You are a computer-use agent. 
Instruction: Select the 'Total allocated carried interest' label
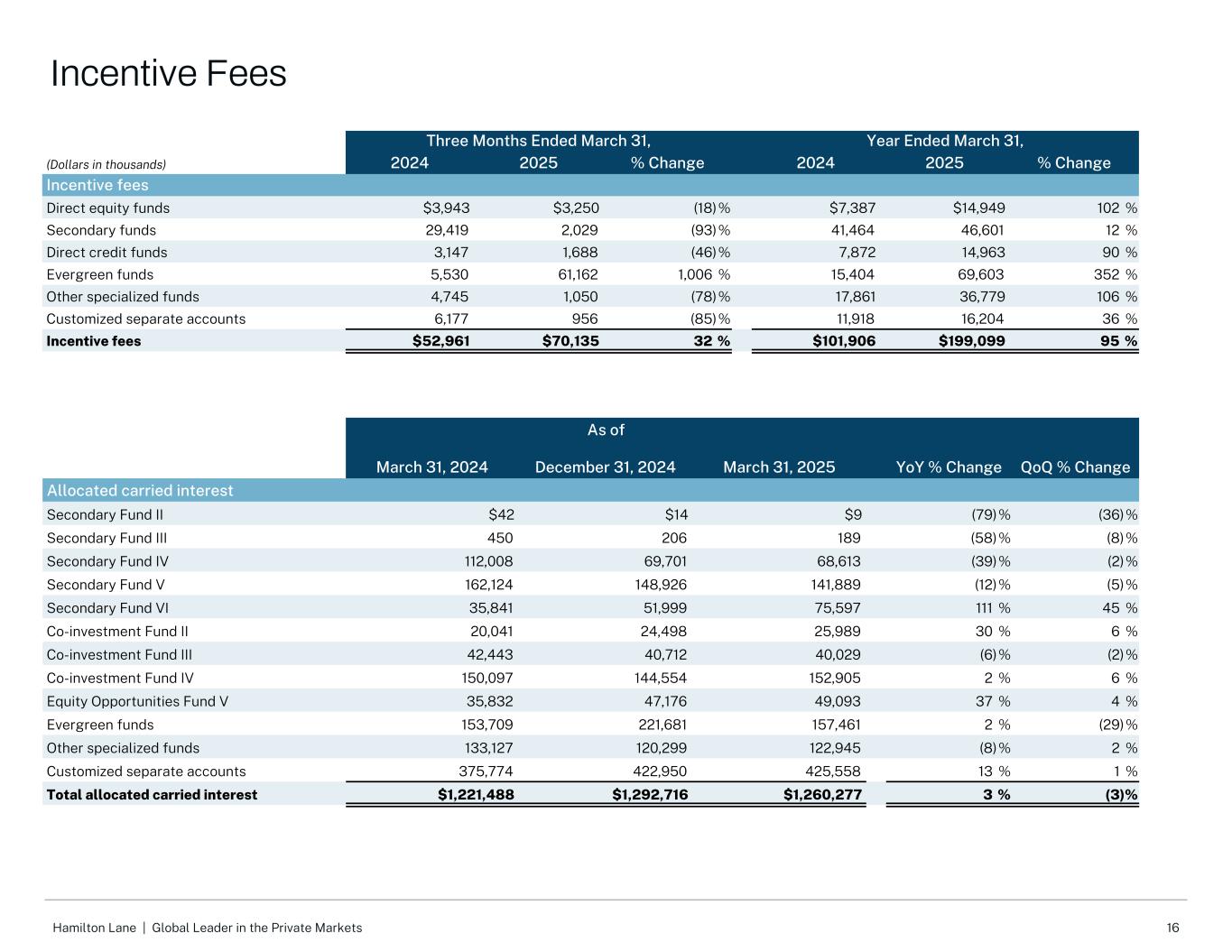[x=152, y=795]
